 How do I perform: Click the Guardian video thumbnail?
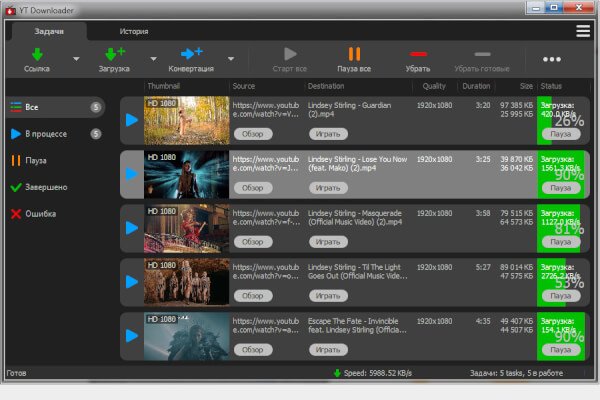[186, 120]
